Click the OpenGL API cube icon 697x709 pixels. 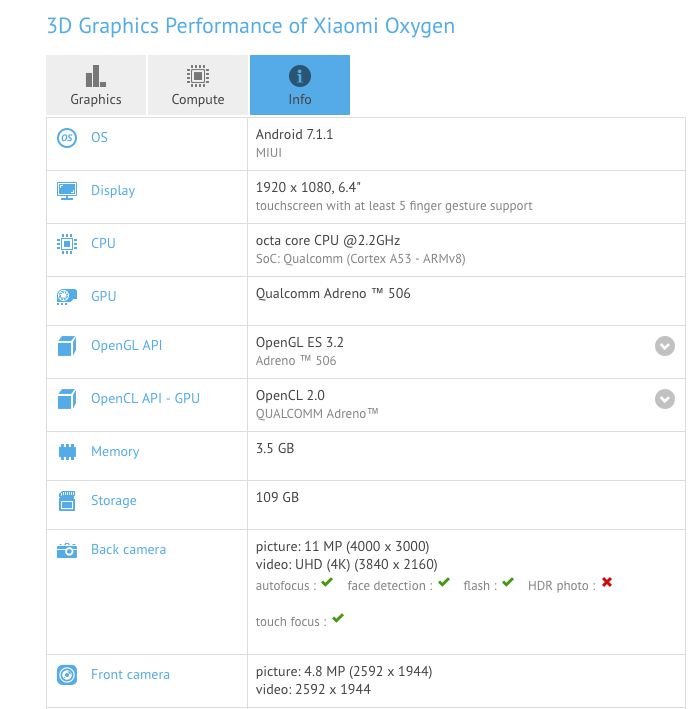point(67,346)
